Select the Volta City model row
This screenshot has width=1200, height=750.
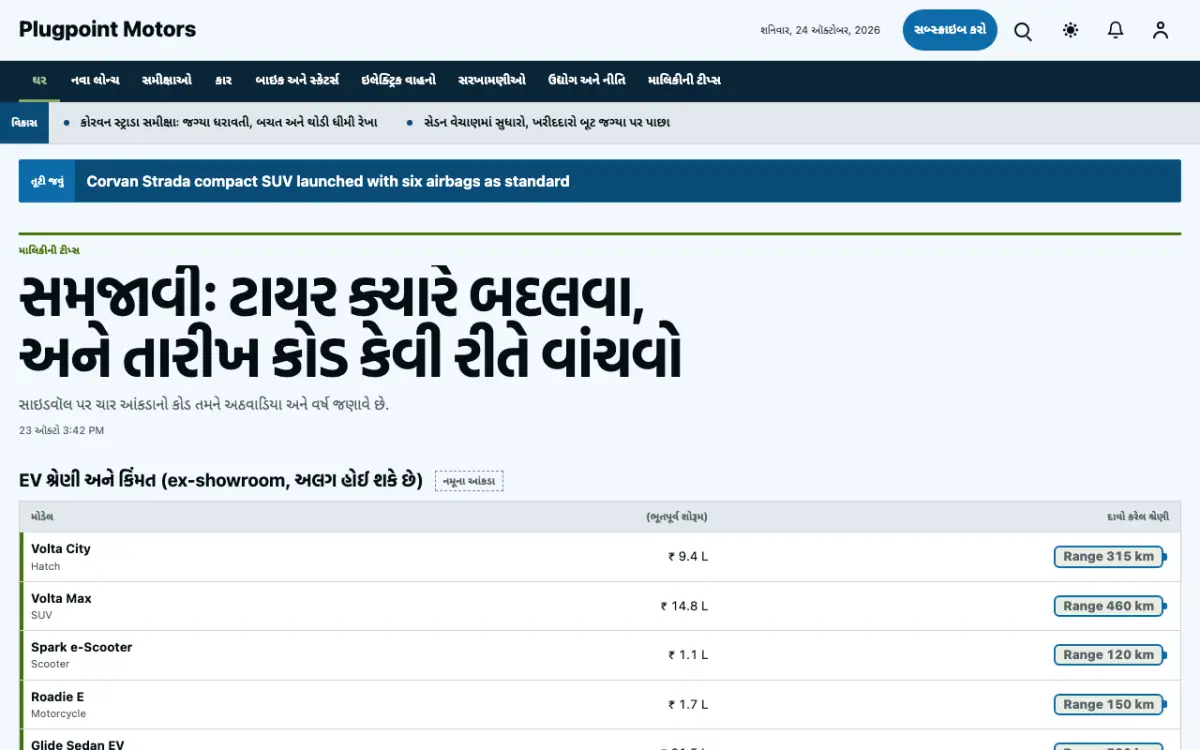[x=600, y=557]
